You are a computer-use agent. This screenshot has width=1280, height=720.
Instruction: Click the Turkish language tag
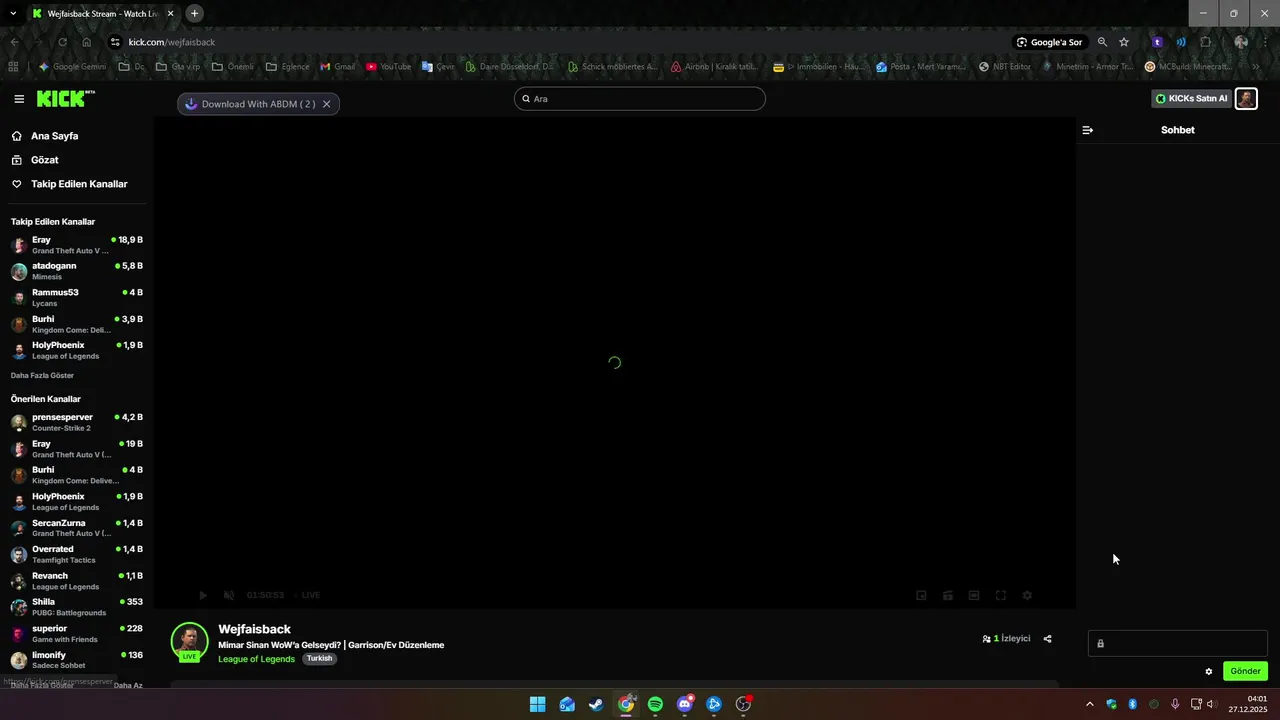[x=319, y=659]
